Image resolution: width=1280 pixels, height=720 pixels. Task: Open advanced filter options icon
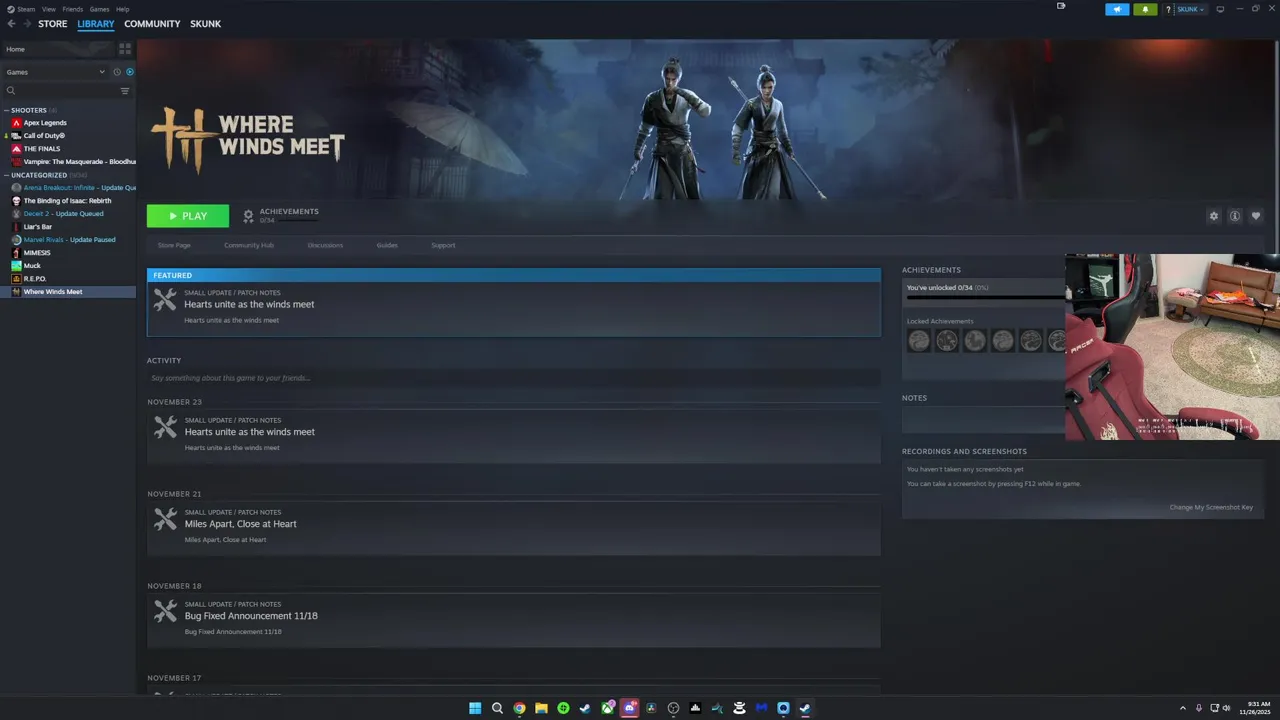tap(125, 91)
